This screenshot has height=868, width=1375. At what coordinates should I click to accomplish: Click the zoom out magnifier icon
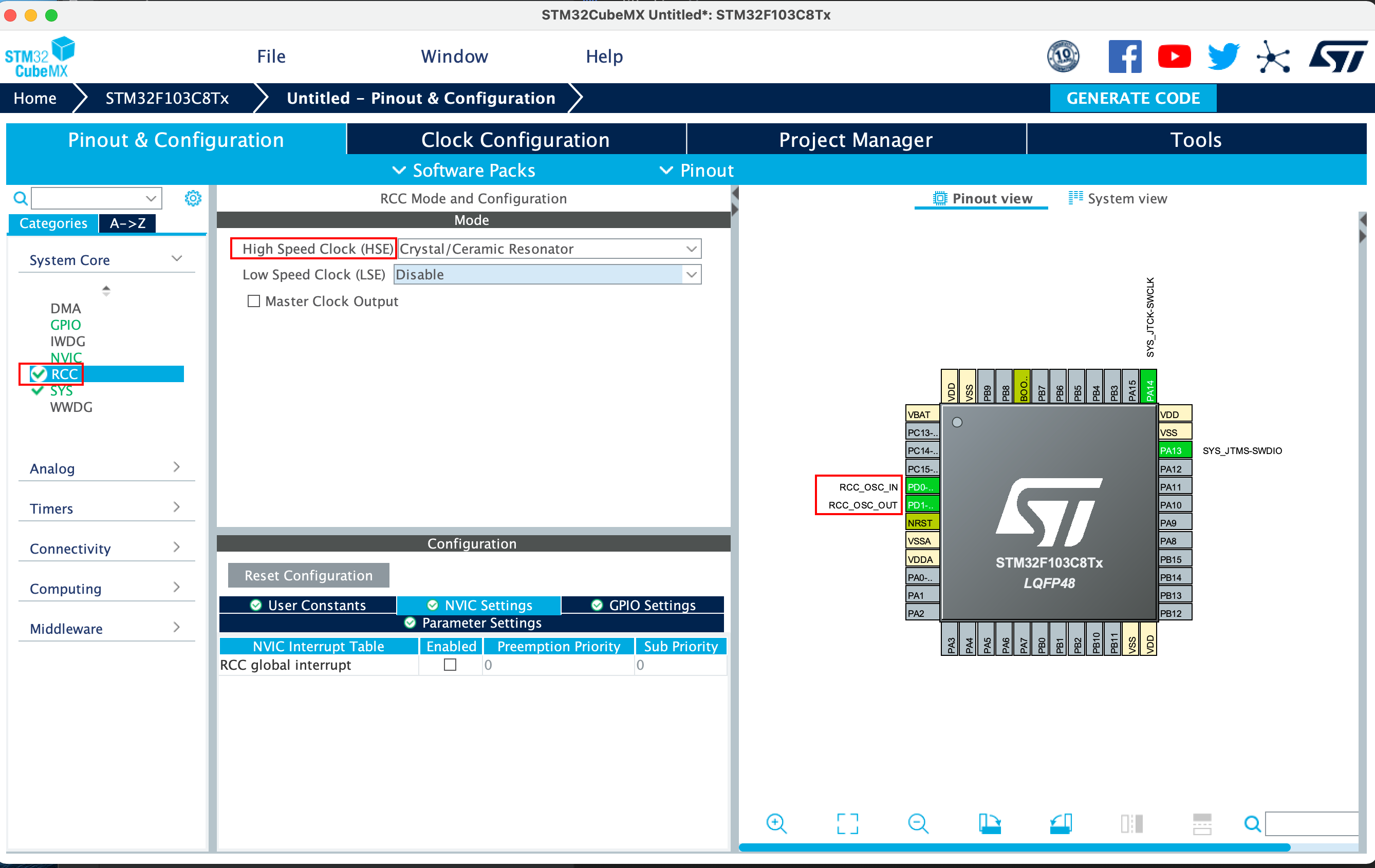pos(918,823)
